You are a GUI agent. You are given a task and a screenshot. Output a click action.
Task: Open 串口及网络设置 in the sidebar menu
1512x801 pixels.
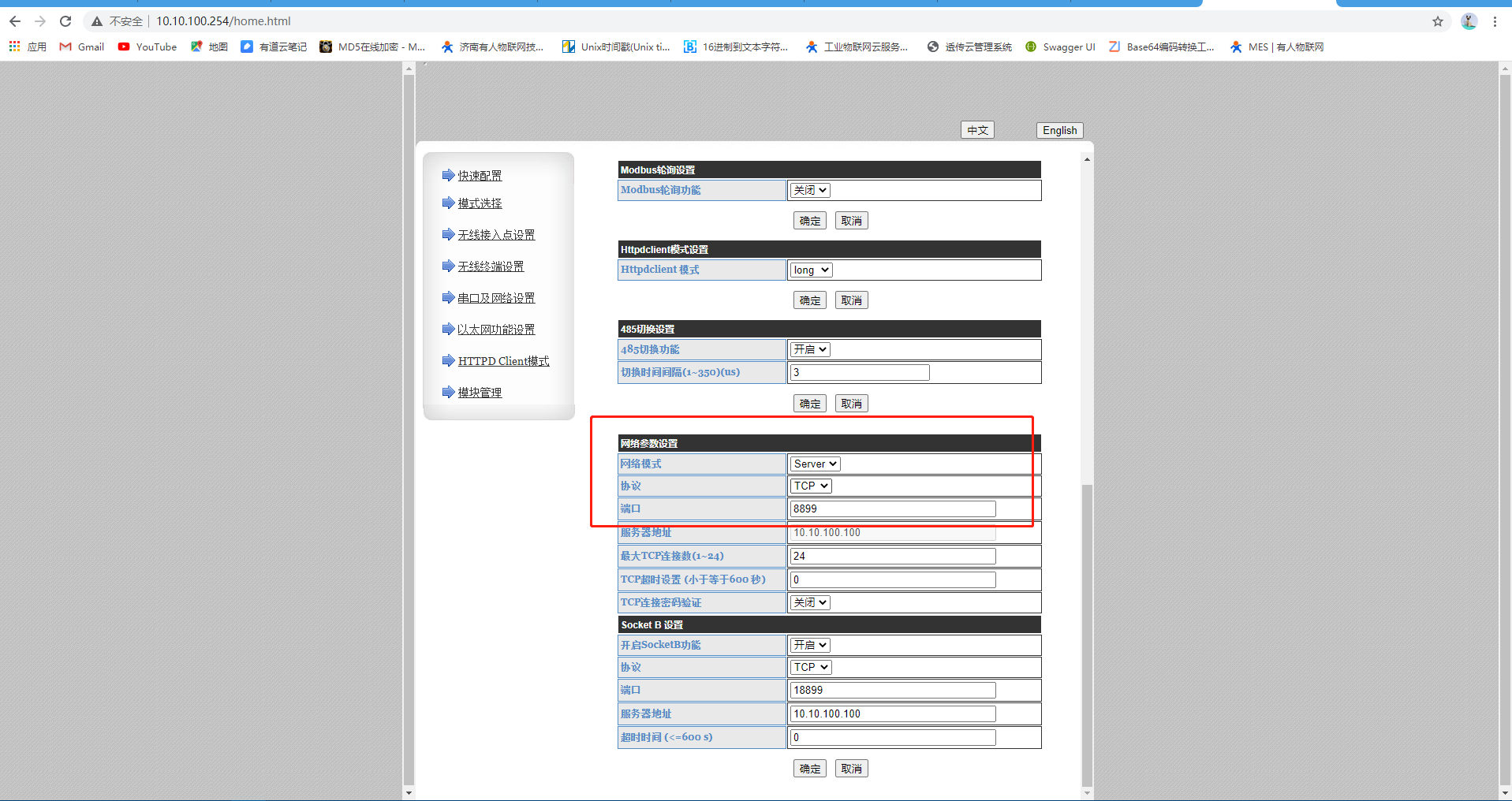[x=496, y=298]
